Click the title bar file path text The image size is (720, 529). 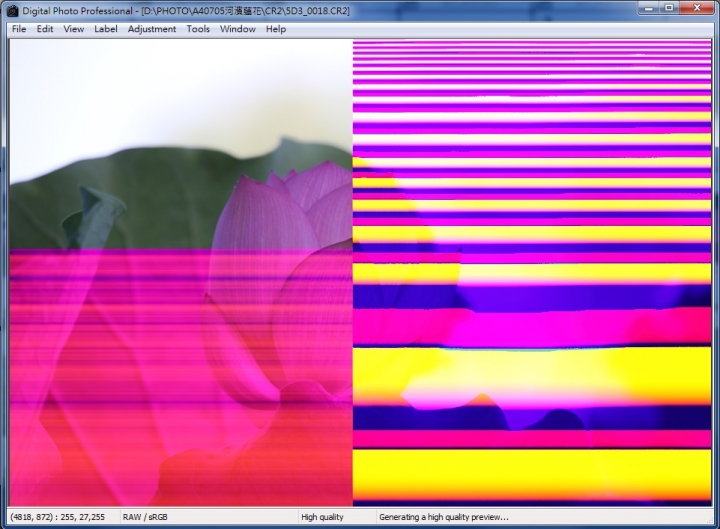(x=246, y=11)
